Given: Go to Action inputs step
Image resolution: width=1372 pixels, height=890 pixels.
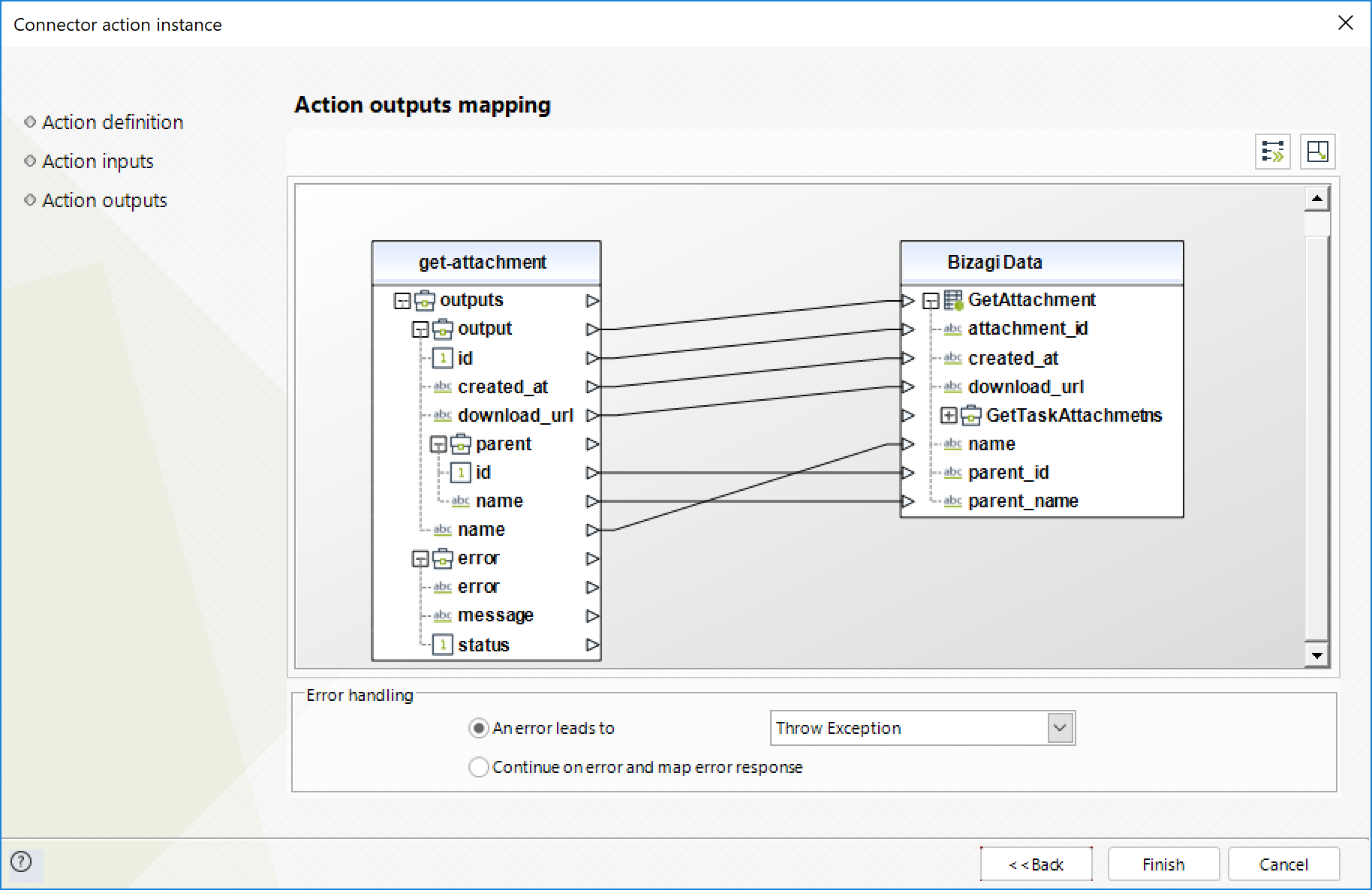Looking at the screenshot, I should pyautogui.click(x=98, y=161).
